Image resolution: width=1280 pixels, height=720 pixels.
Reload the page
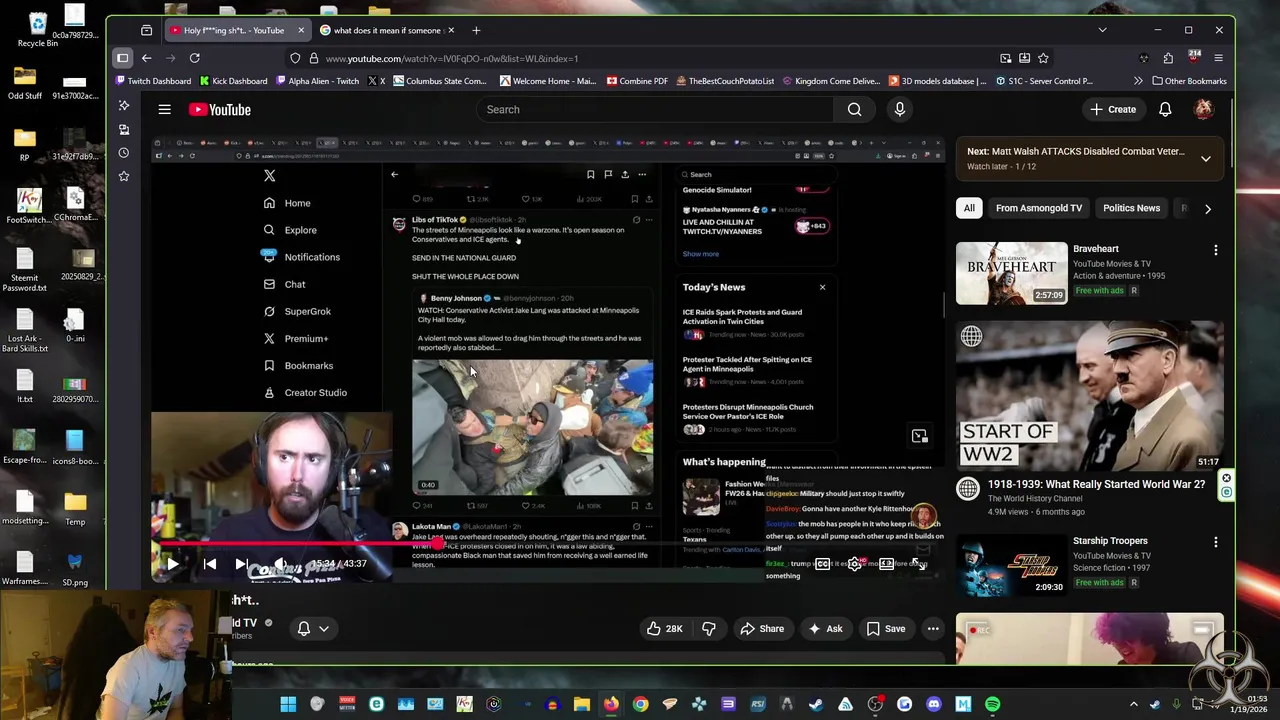point(194,58)
